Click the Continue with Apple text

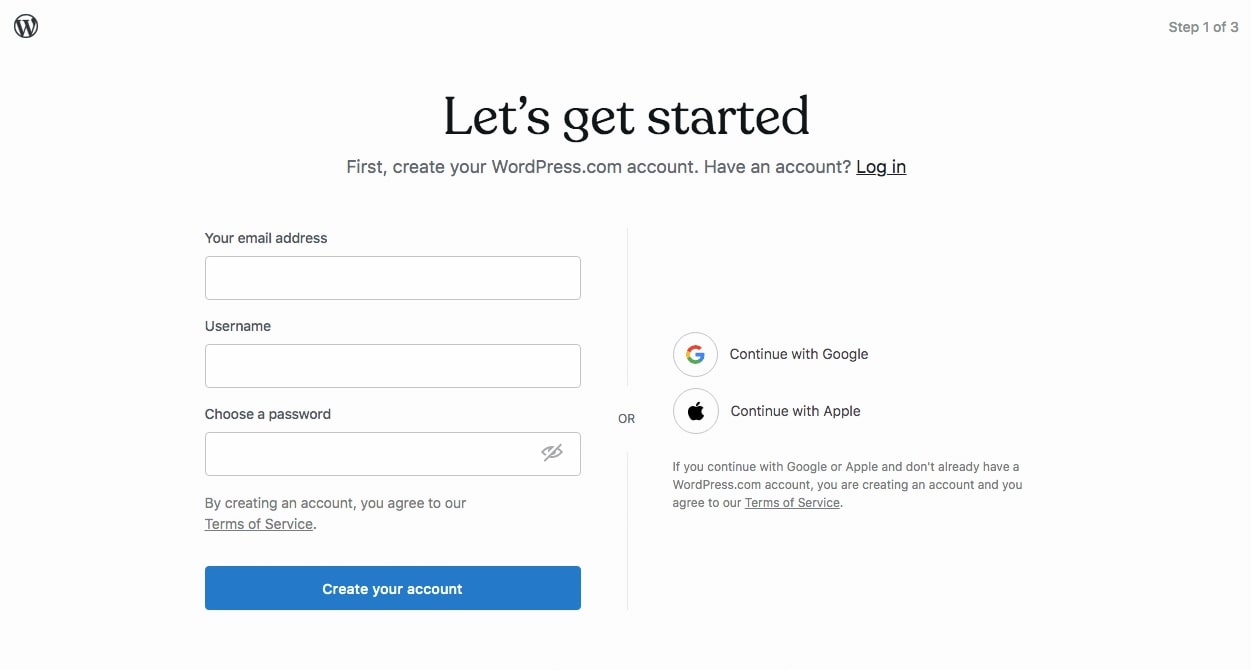click(795, 411)
